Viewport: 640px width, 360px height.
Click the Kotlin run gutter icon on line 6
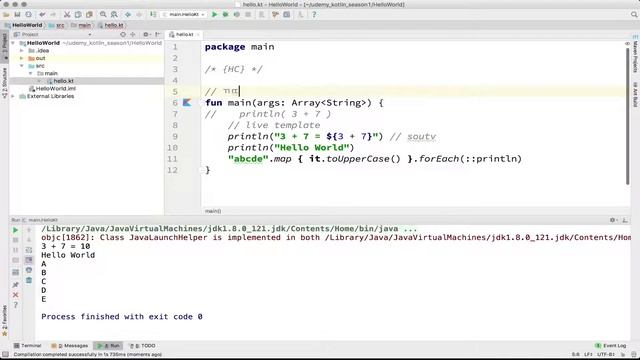click(187, 102)
